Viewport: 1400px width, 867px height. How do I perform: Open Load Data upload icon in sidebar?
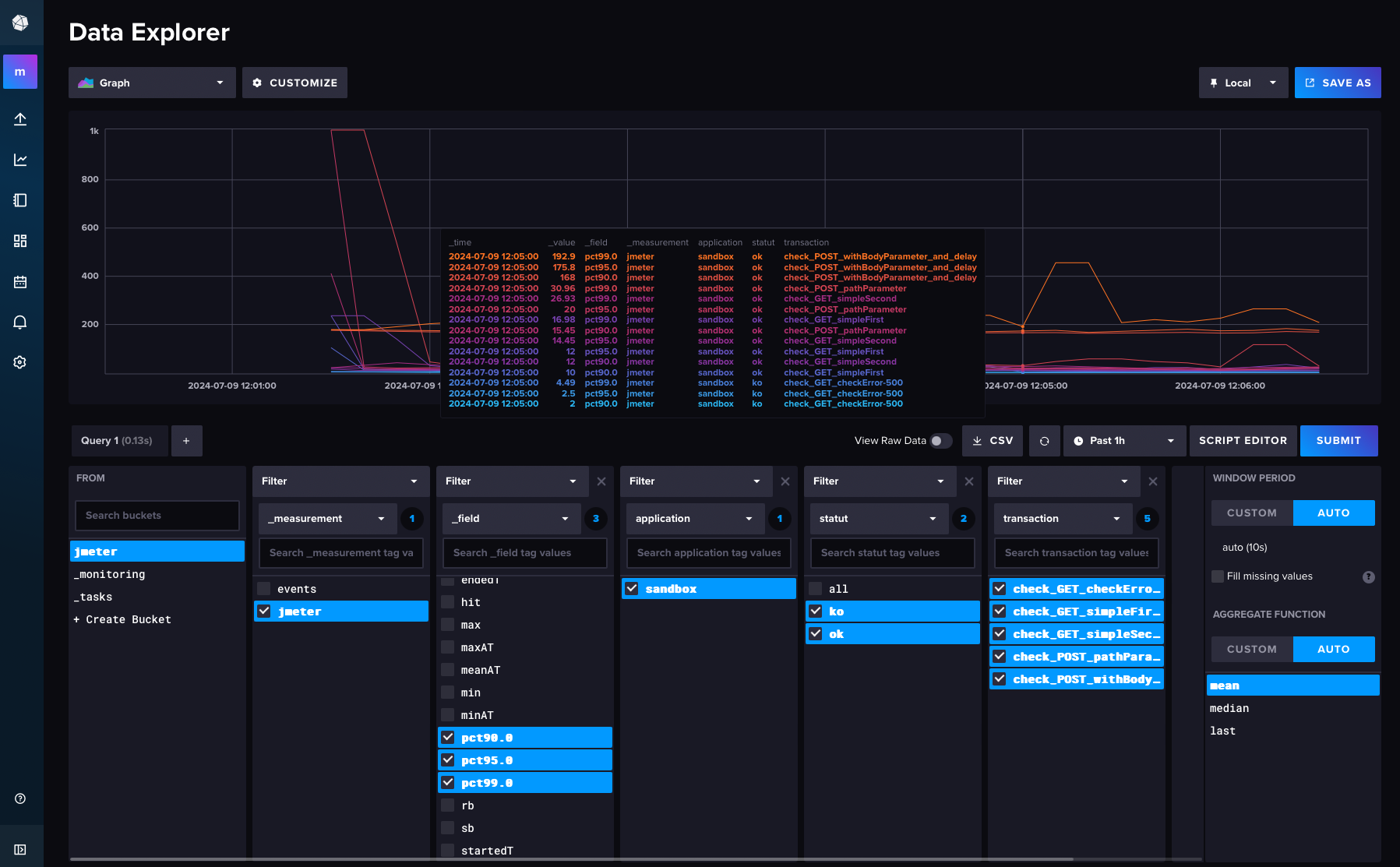(x=20, y=119)
